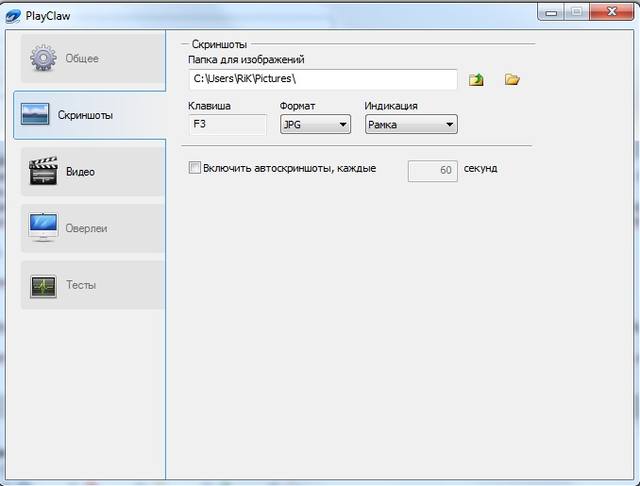Go to the Тесты section
Viewport: 640px width, 486px height.
point(93,285)
